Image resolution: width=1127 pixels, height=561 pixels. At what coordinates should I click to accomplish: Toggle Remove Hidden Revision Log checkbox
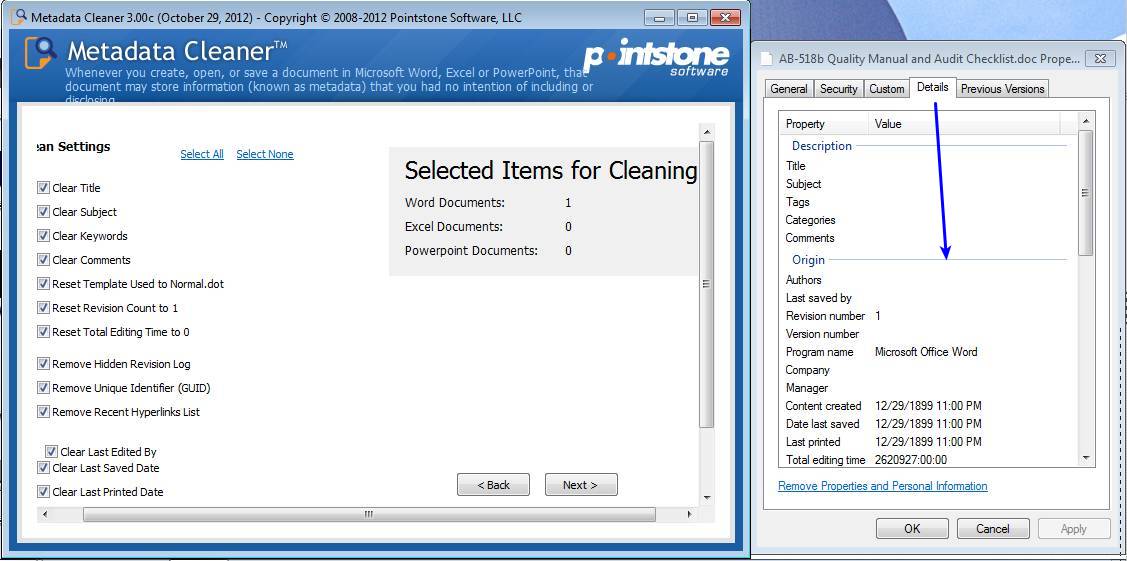(x=43, y=364)
